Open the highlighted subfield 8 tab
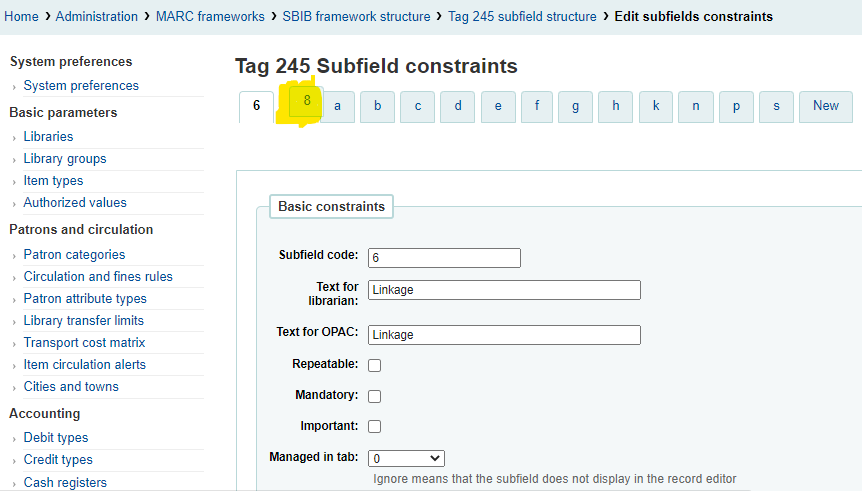Image resolution: width=862 pixels, height=491 pixels. point(307,101)
